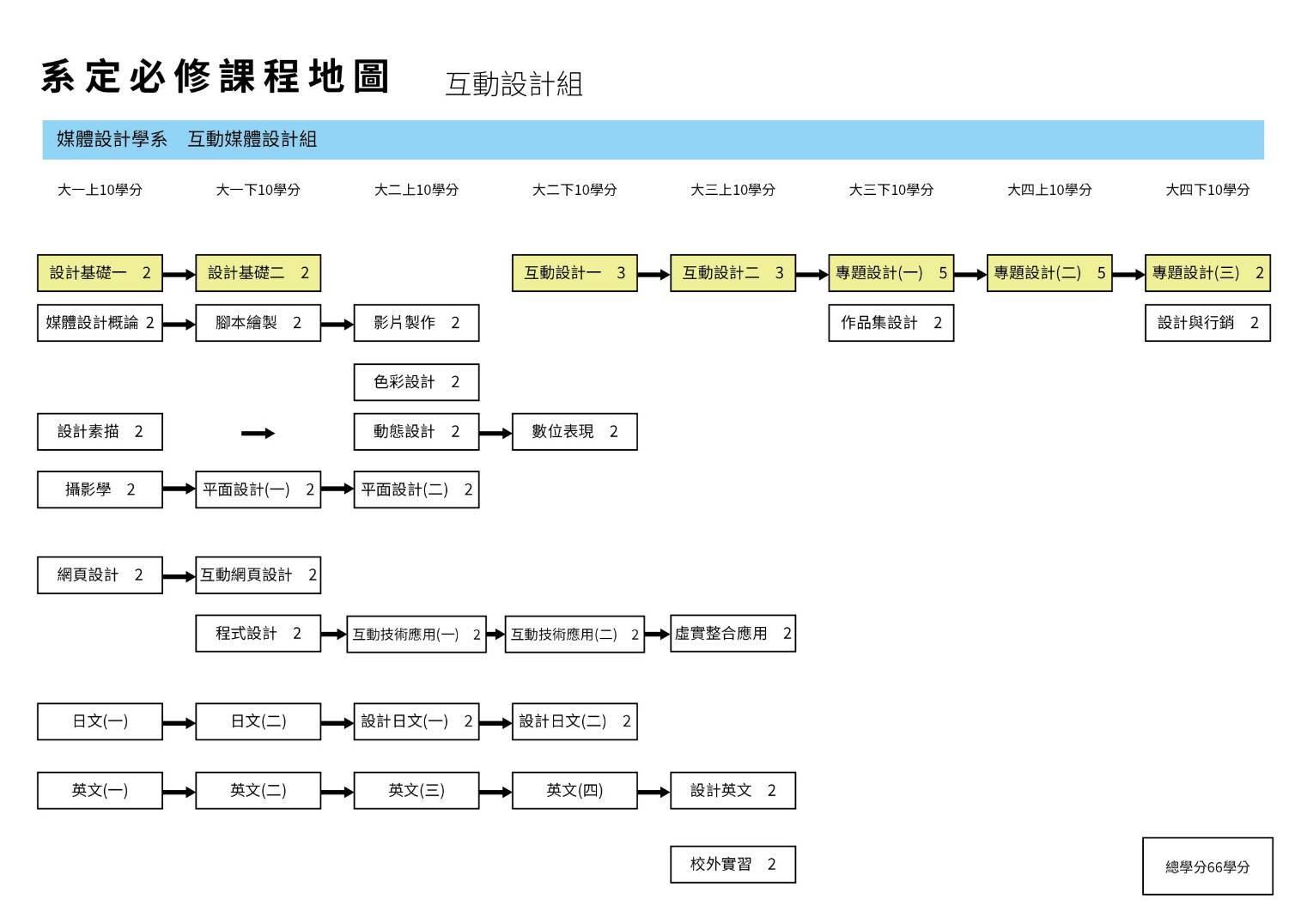Click the standalone arrow right of 設計素描
1307x924 pixels.
pyautogui.click(x=258, y=434)
